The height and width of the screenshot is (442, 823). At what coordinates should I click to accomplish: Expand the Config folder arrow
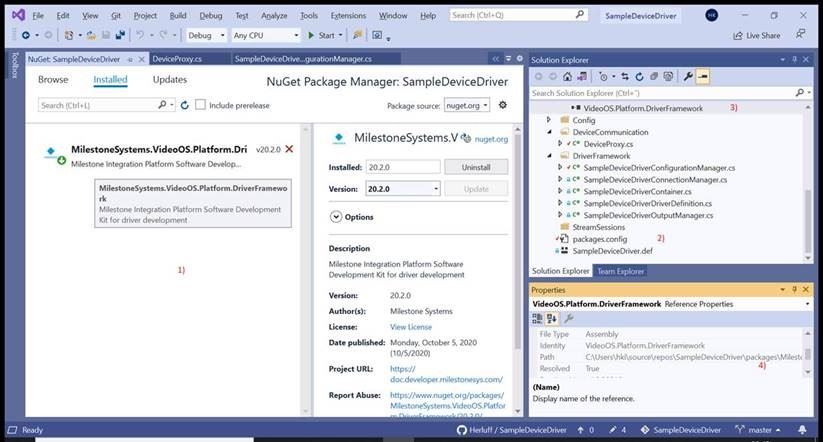tap(549, 120)
